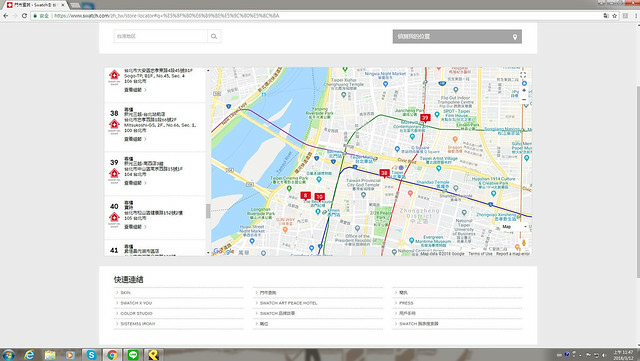The image size is (640, 361).
Task: Open details link for store 40
Action: 135,227
